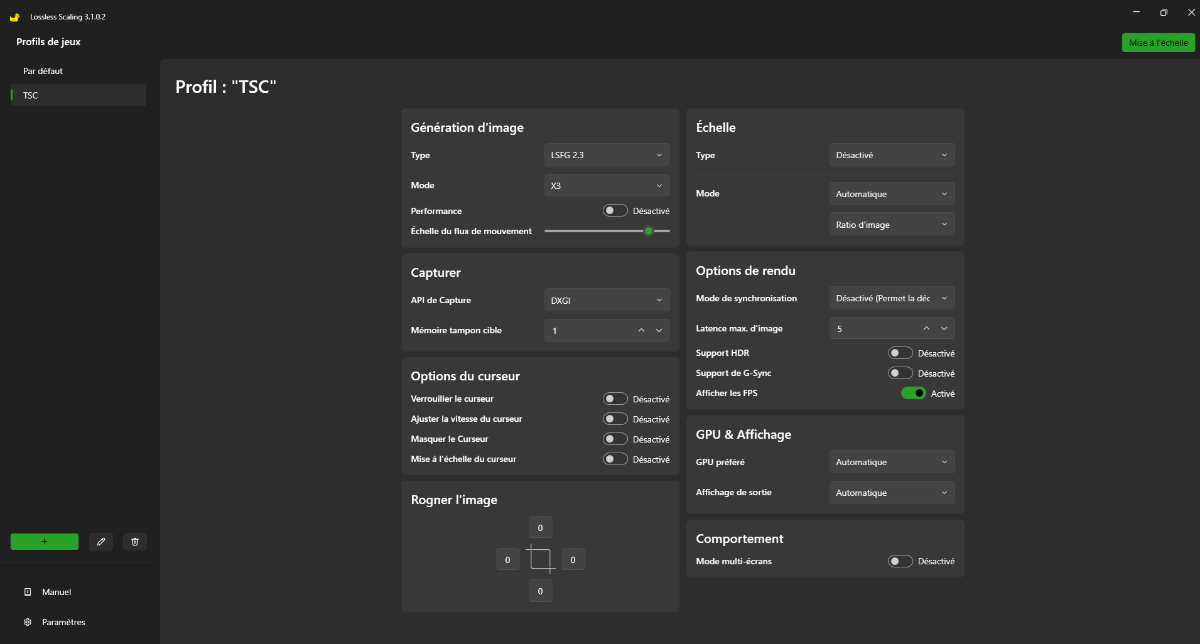Toggle Performance mode switch
1200x644 pixels.
(x=616, y=211)
